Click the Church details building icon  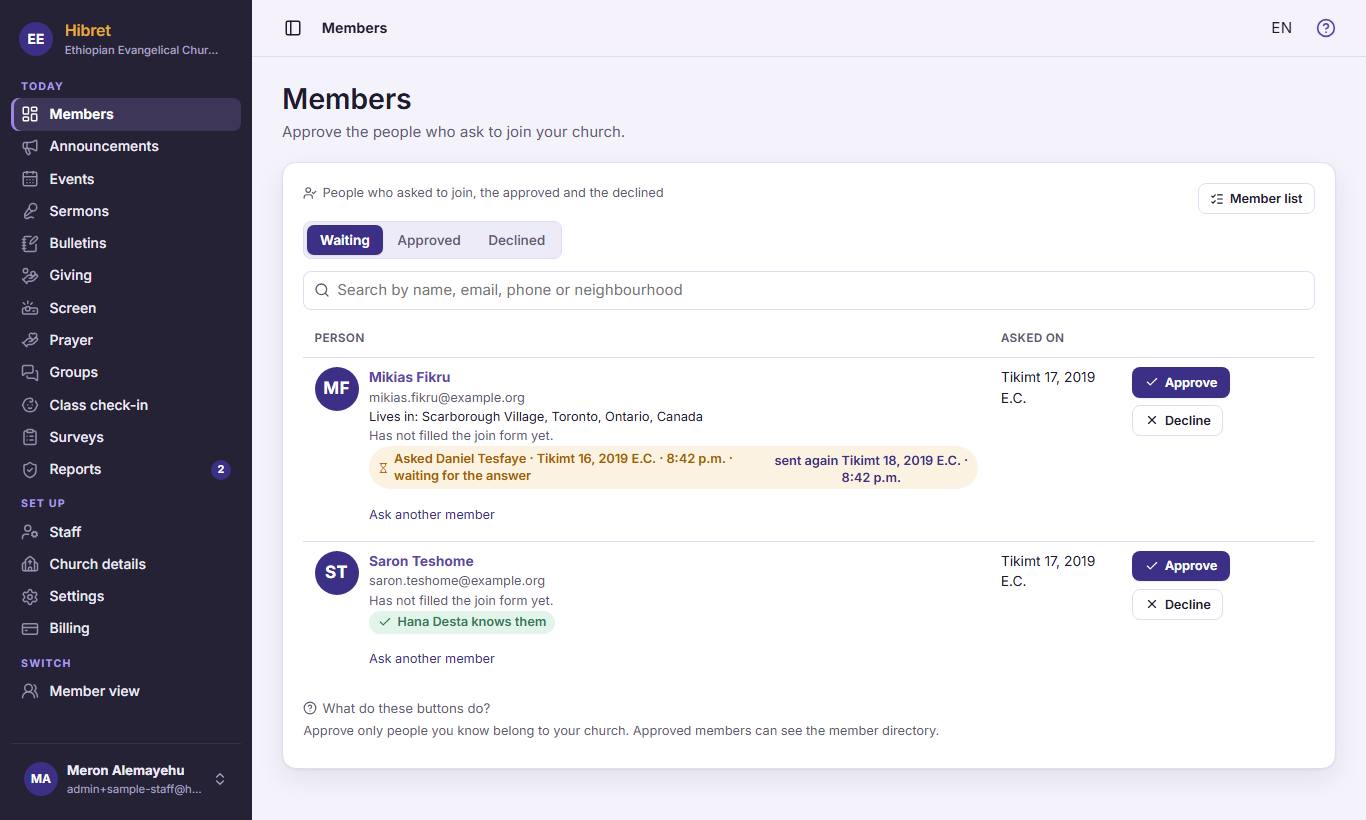[30, 564]
